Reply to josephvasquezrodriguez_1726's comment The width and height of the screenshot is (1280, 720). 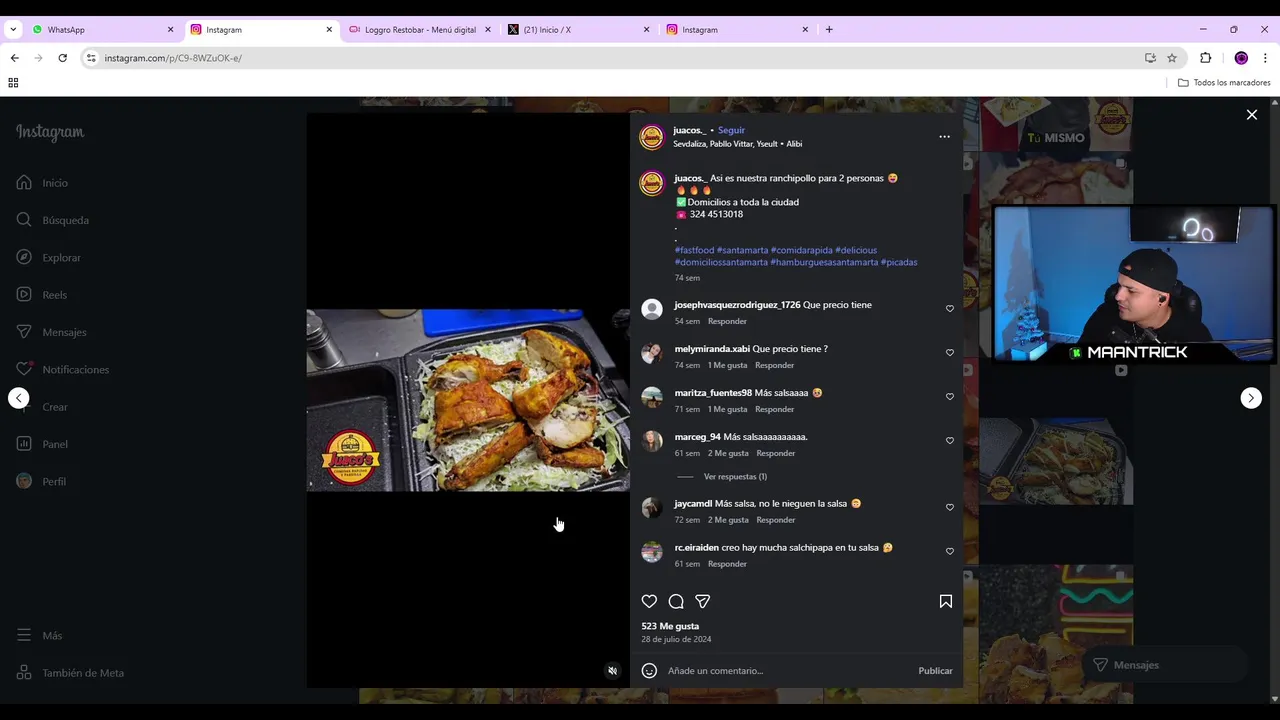[727, 321]
